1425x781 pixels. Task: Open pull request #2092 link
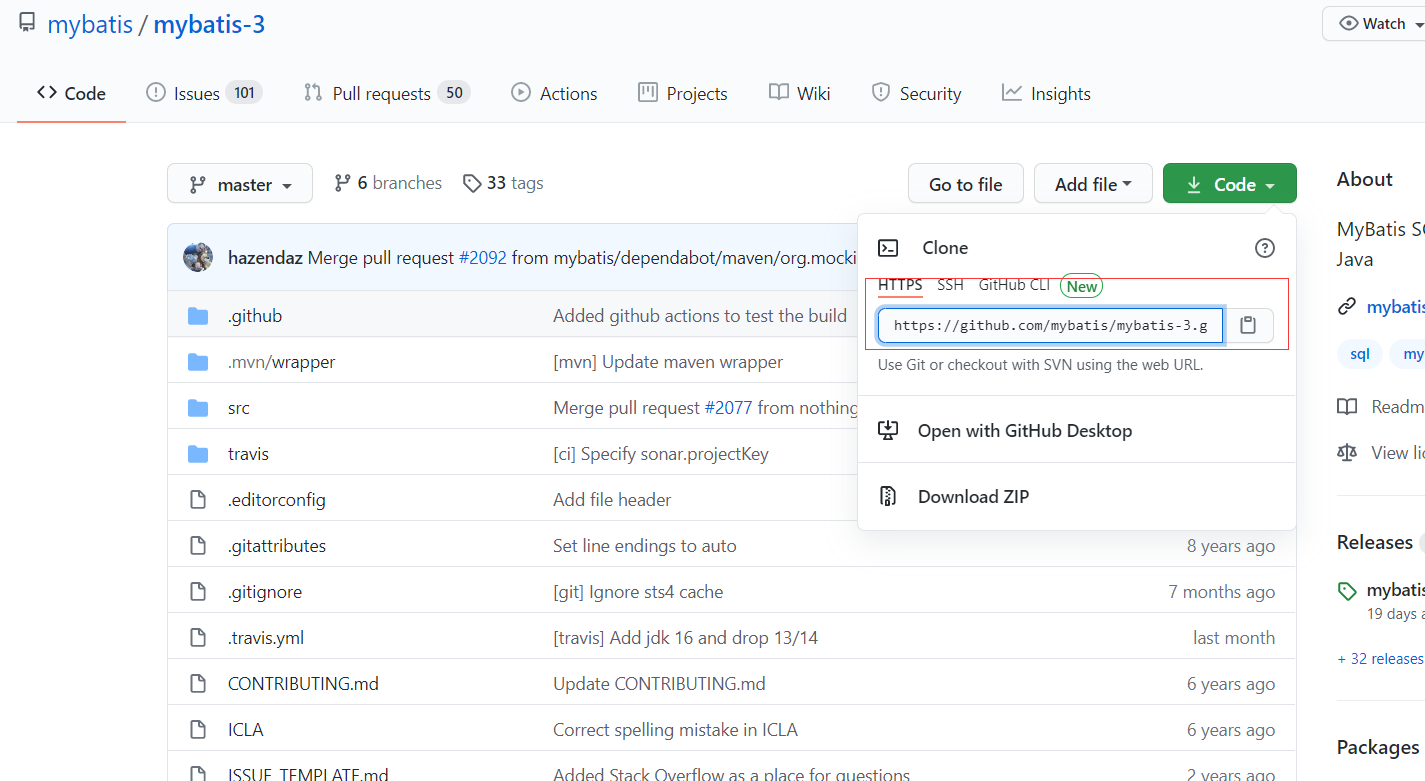(482, 258)
